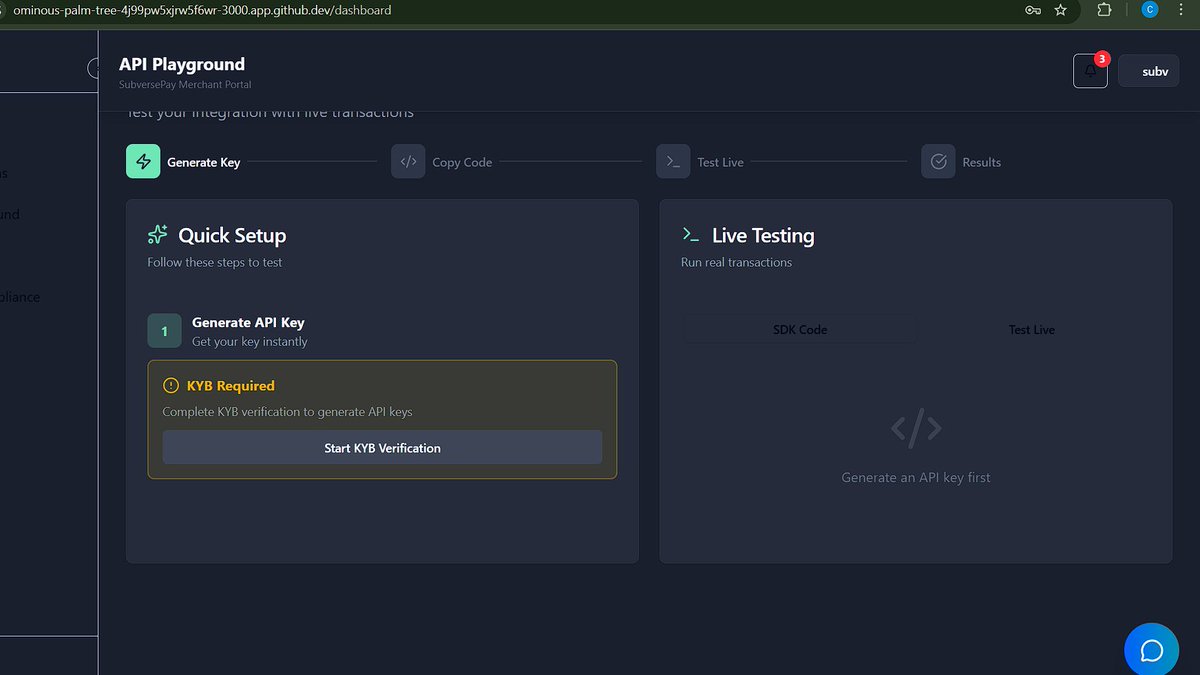Screen dimensions: 1200x675
Task: Click 'Follow these steps to test' text
Action: coord(215,262)
